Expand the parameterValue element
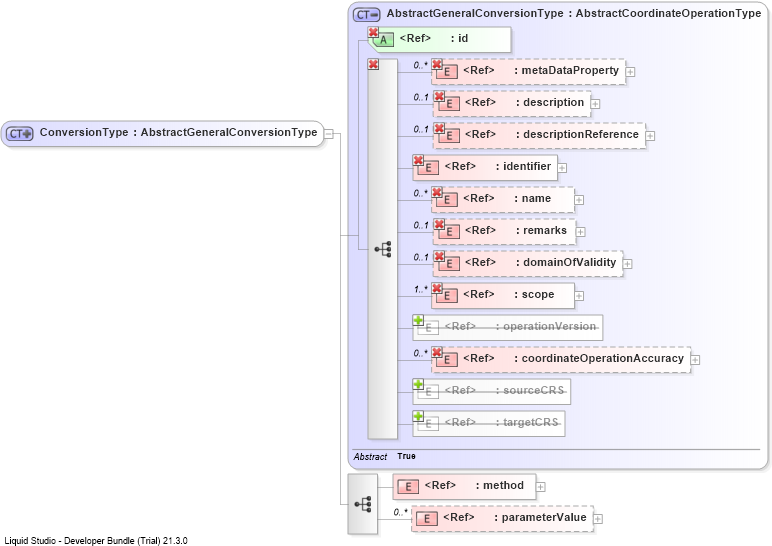Screen dimensions: 772x546 [x=598, y=519]
